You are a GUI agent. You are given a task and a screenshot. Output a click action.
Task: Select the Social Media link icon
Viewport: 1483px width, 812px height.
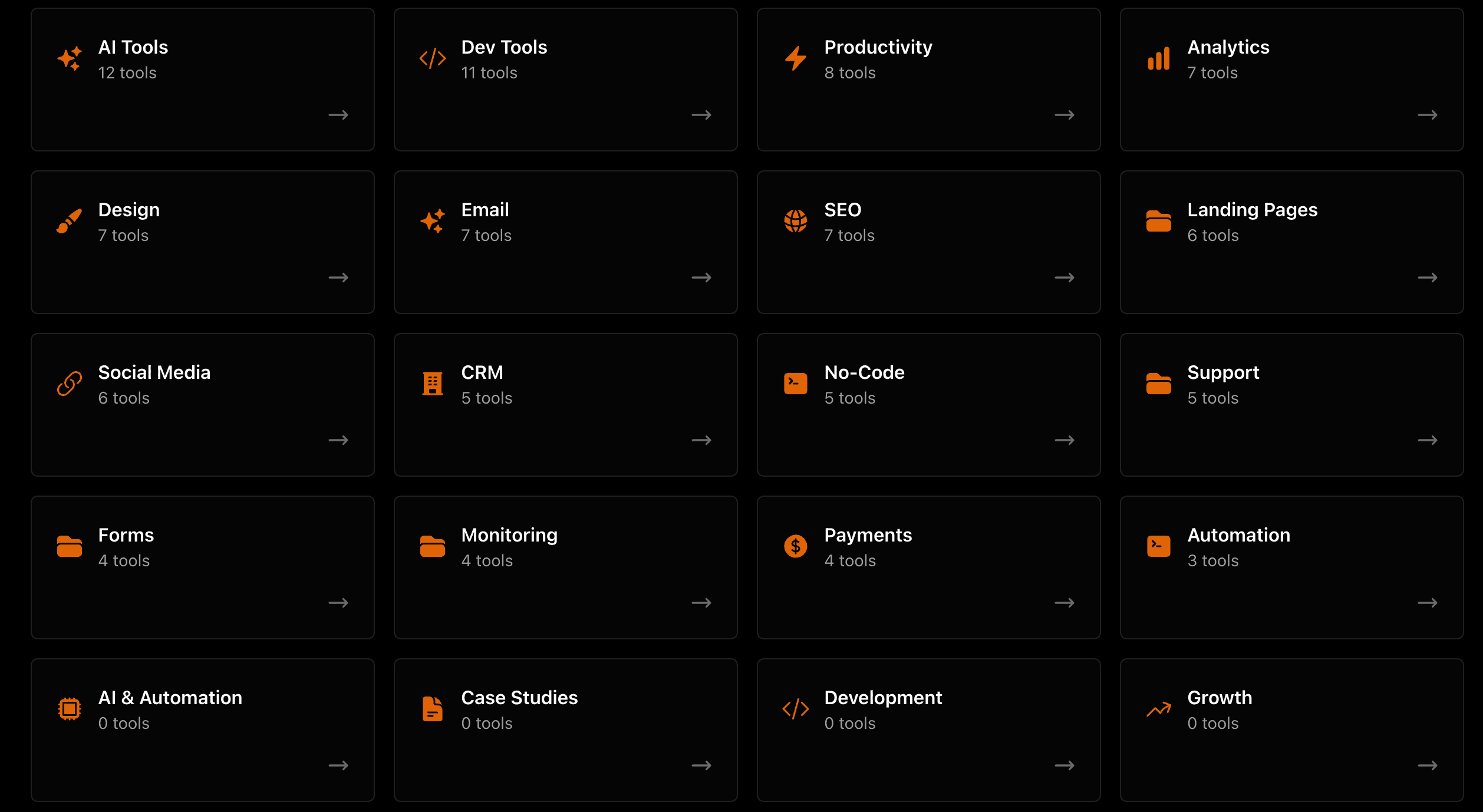pos(69,383)
